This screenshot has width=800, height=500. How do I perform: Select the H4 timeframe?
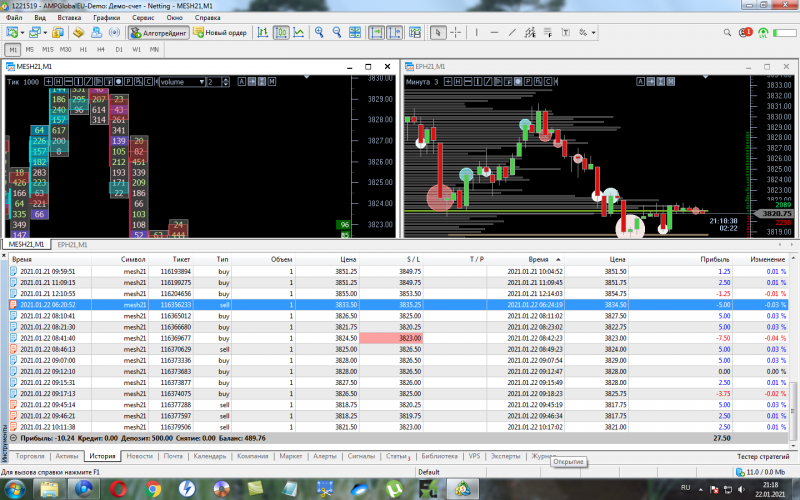point(101,49)
